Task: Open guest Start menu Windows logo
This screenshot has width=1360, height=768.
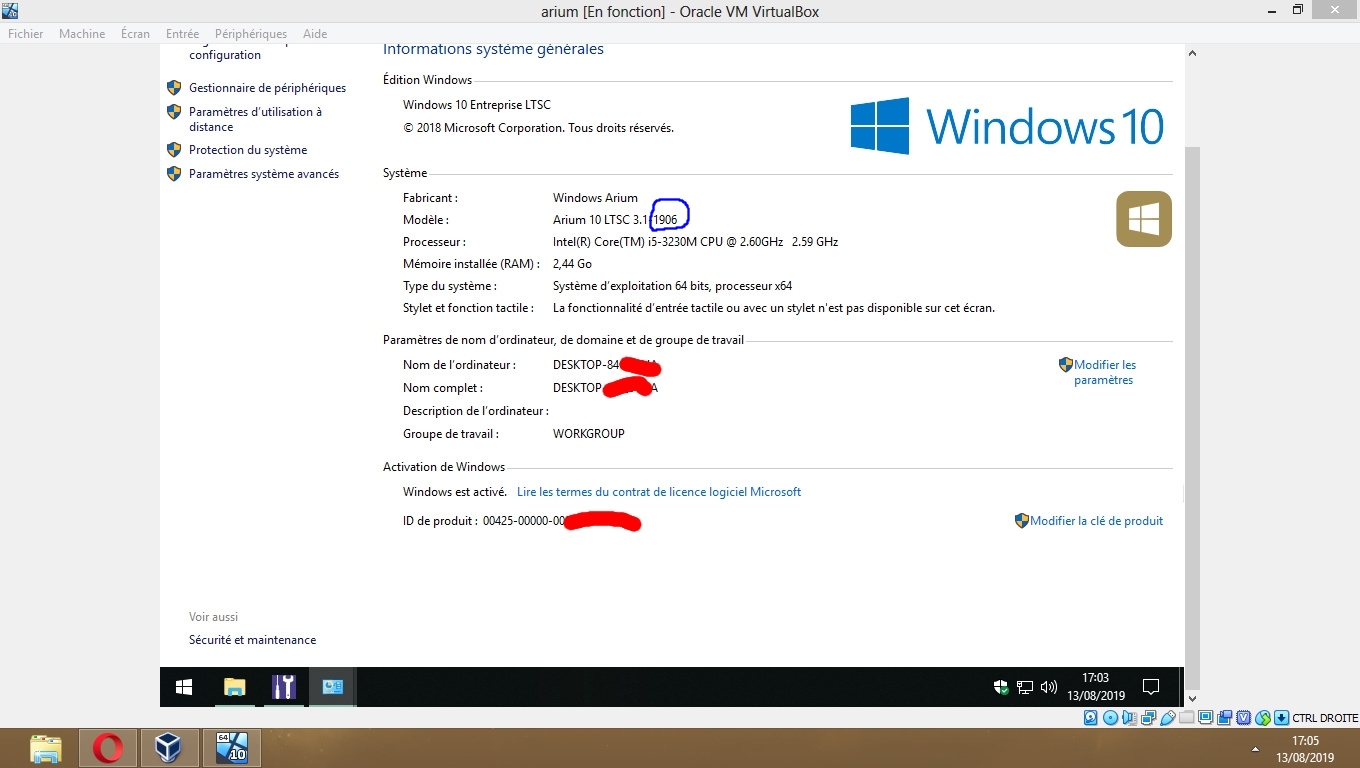Action: click(184, 687)
